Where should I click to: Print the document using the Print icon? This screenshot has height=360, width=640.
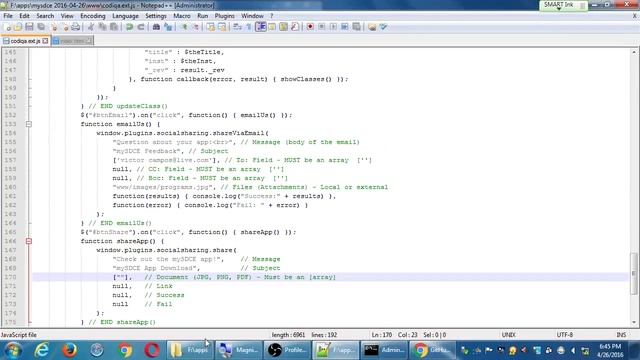76,27
